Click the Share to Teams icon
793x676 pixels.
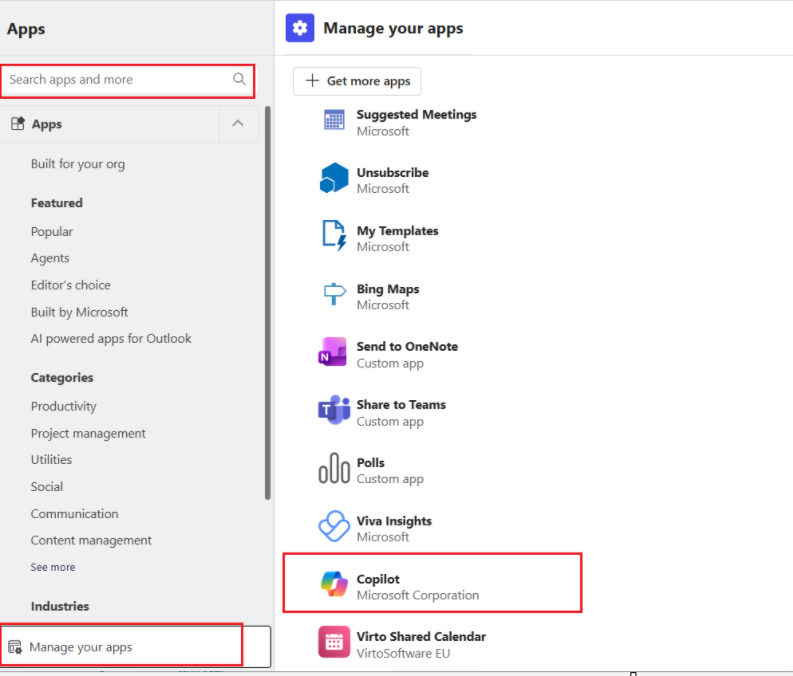[x=334, y=410]
